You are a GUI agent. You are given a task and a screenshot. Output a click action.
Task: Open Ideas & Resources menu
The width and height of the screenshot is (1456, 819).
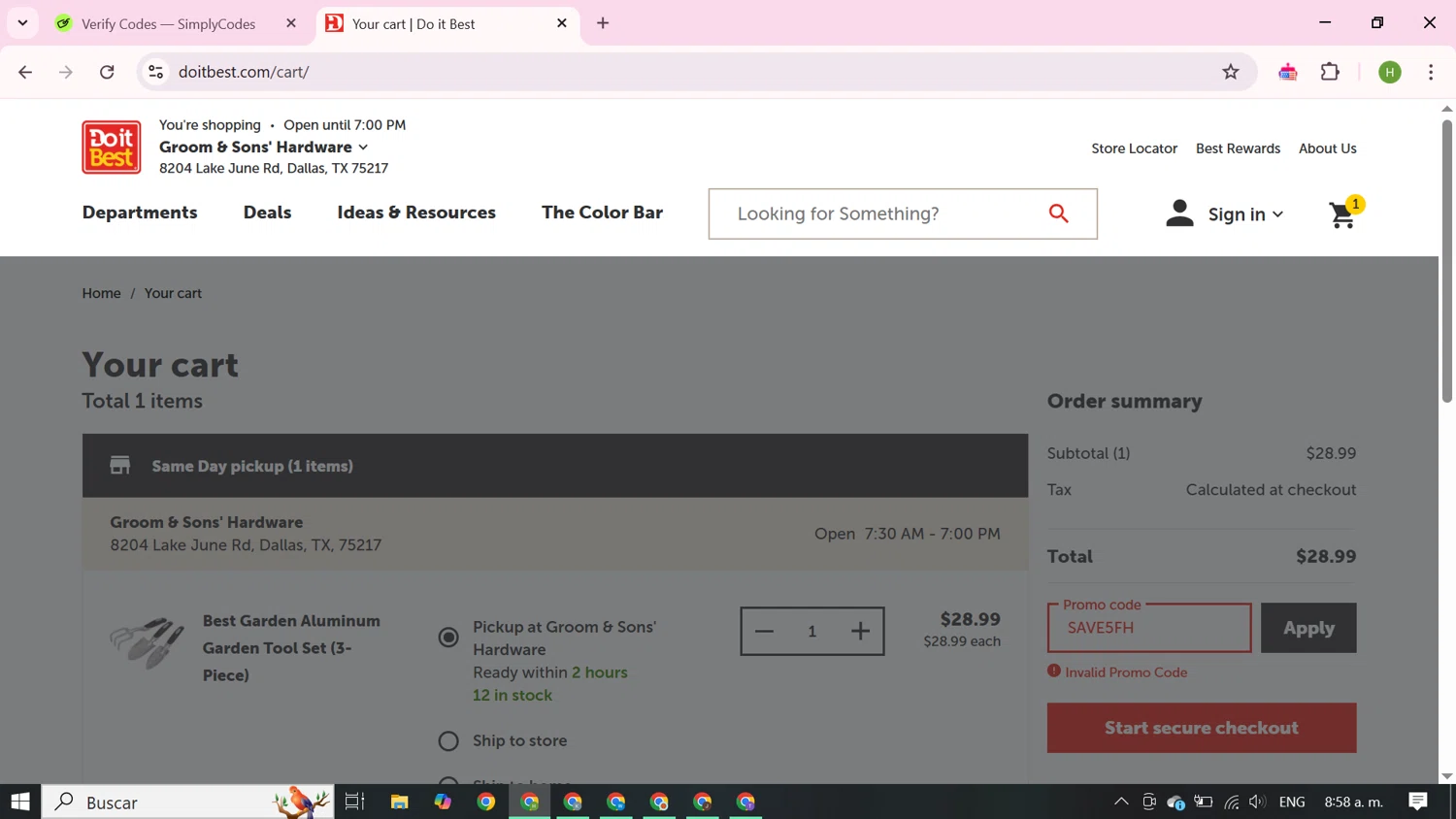416,213
